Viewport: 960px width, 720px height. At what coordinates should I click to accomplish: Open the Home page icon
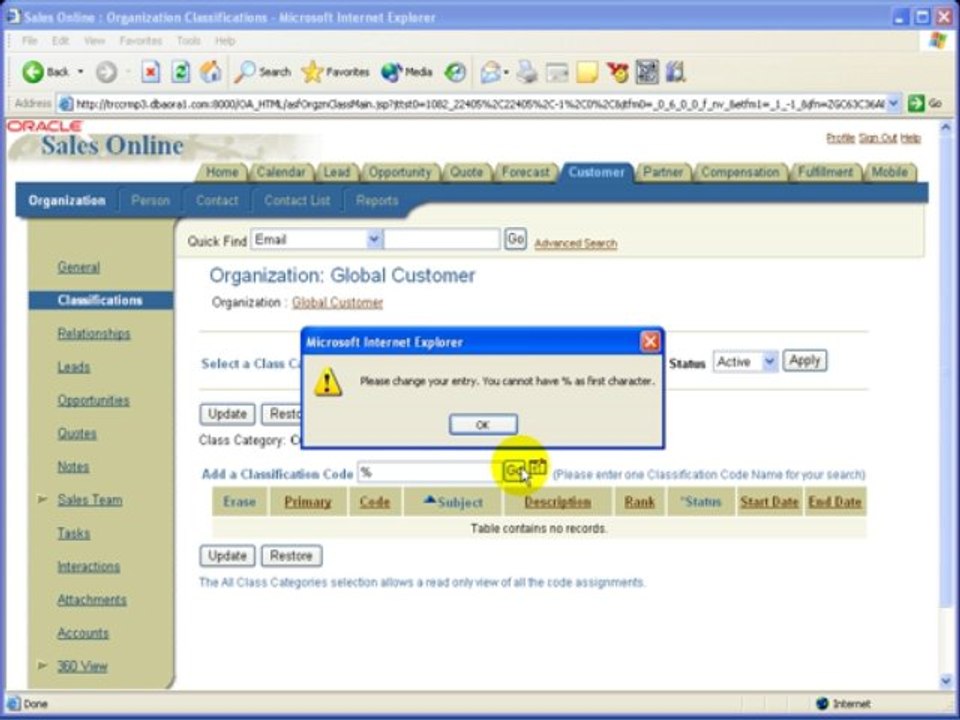point(210,72)
